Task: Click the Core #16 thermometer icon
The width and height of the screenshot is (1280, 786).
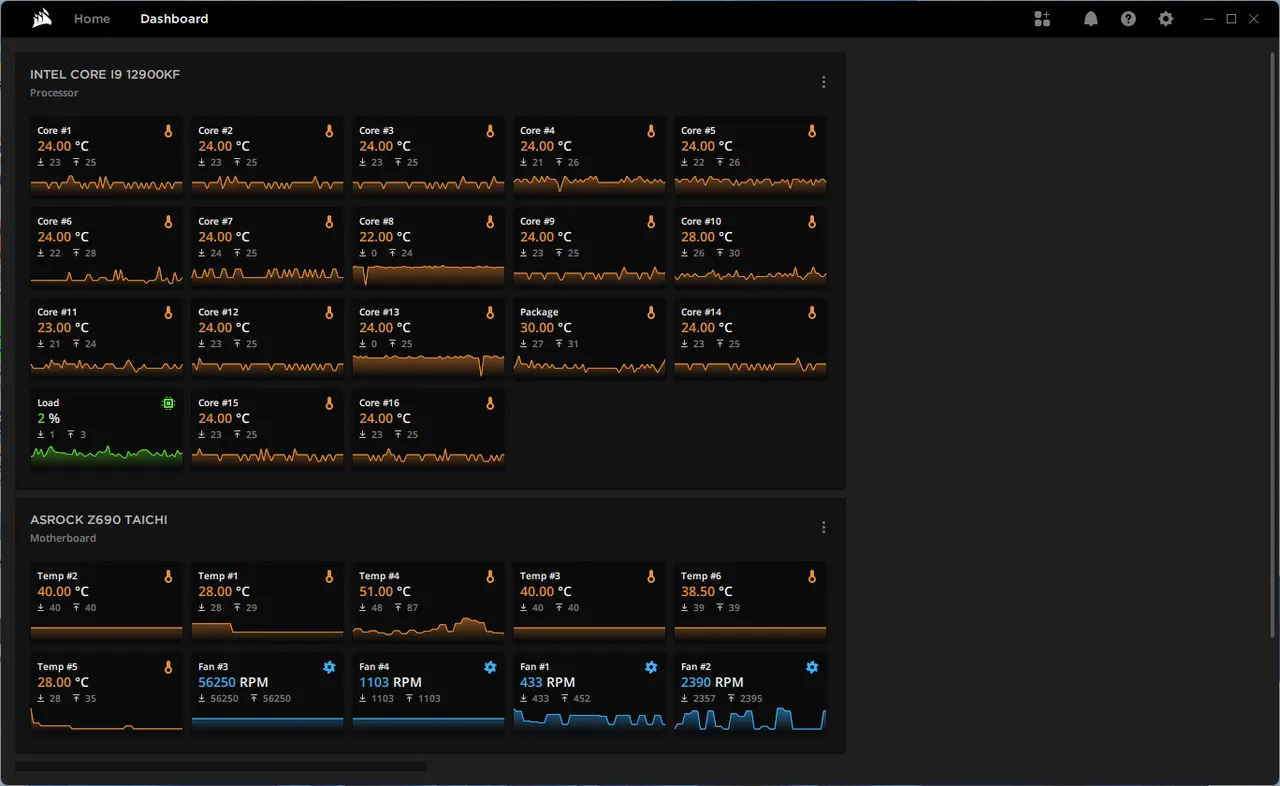Action: pos(490,404)
